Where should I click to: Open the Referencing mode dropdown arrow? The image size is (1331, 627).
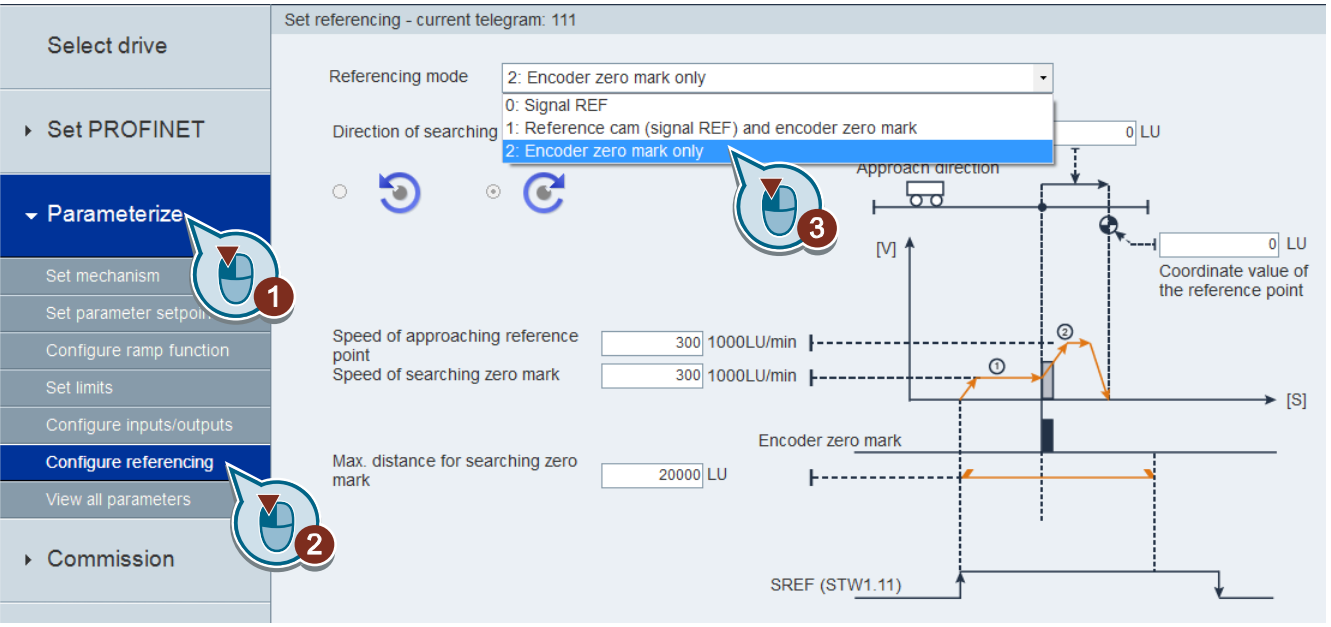1043,78
